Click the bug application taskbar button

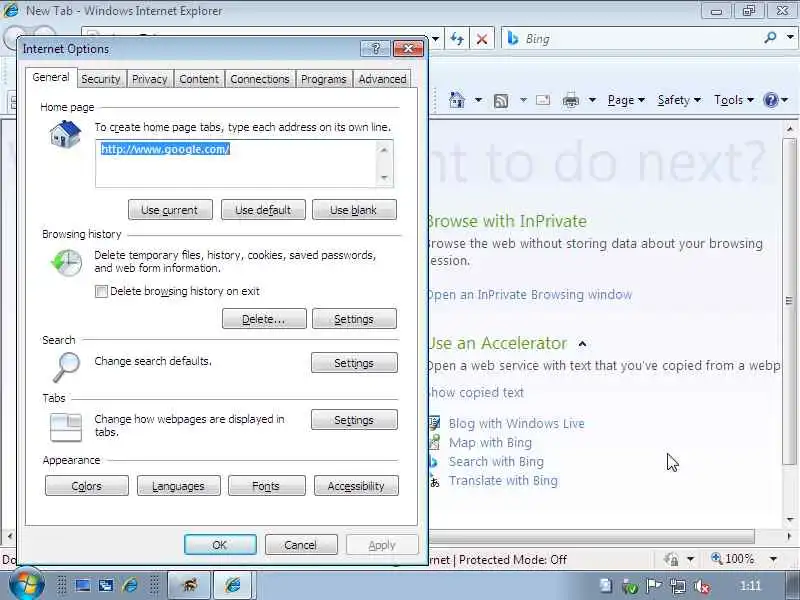click(x=189, y=585)
